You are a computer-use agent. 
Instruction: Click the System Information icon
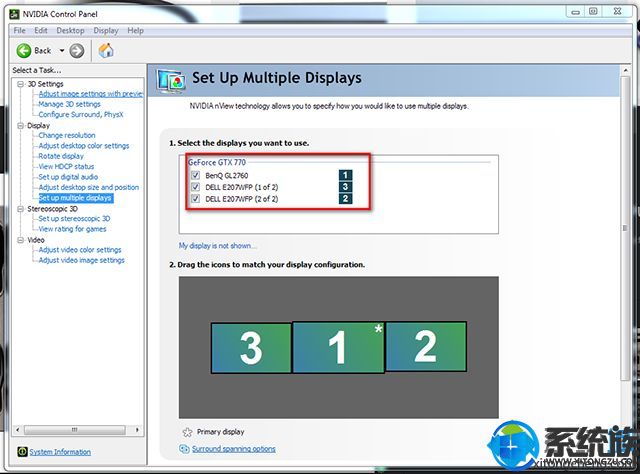(22, 452)
